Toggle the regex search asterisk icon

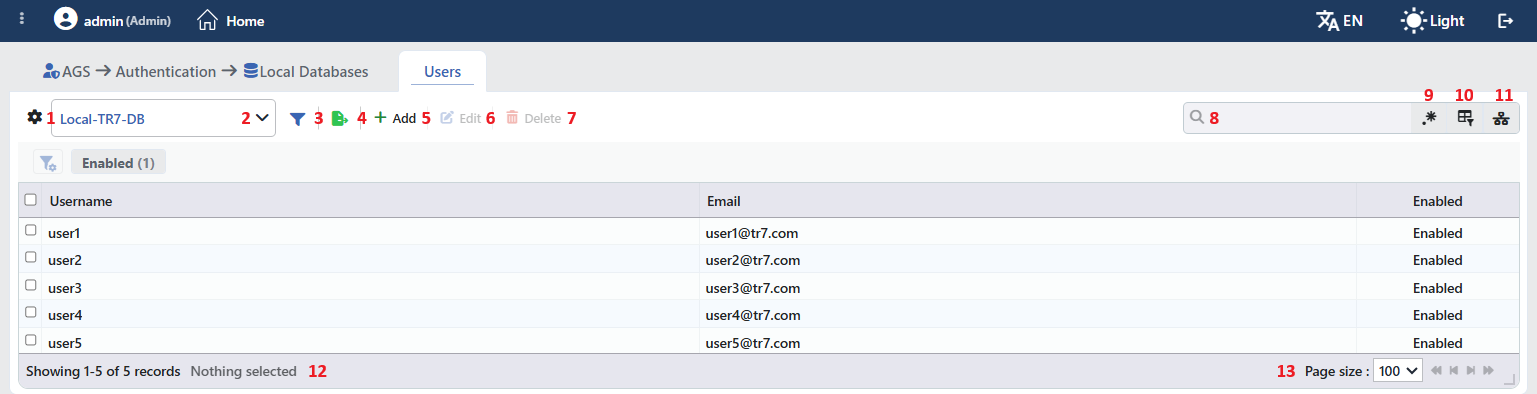pyautogui.click(x=1429, y=119)
